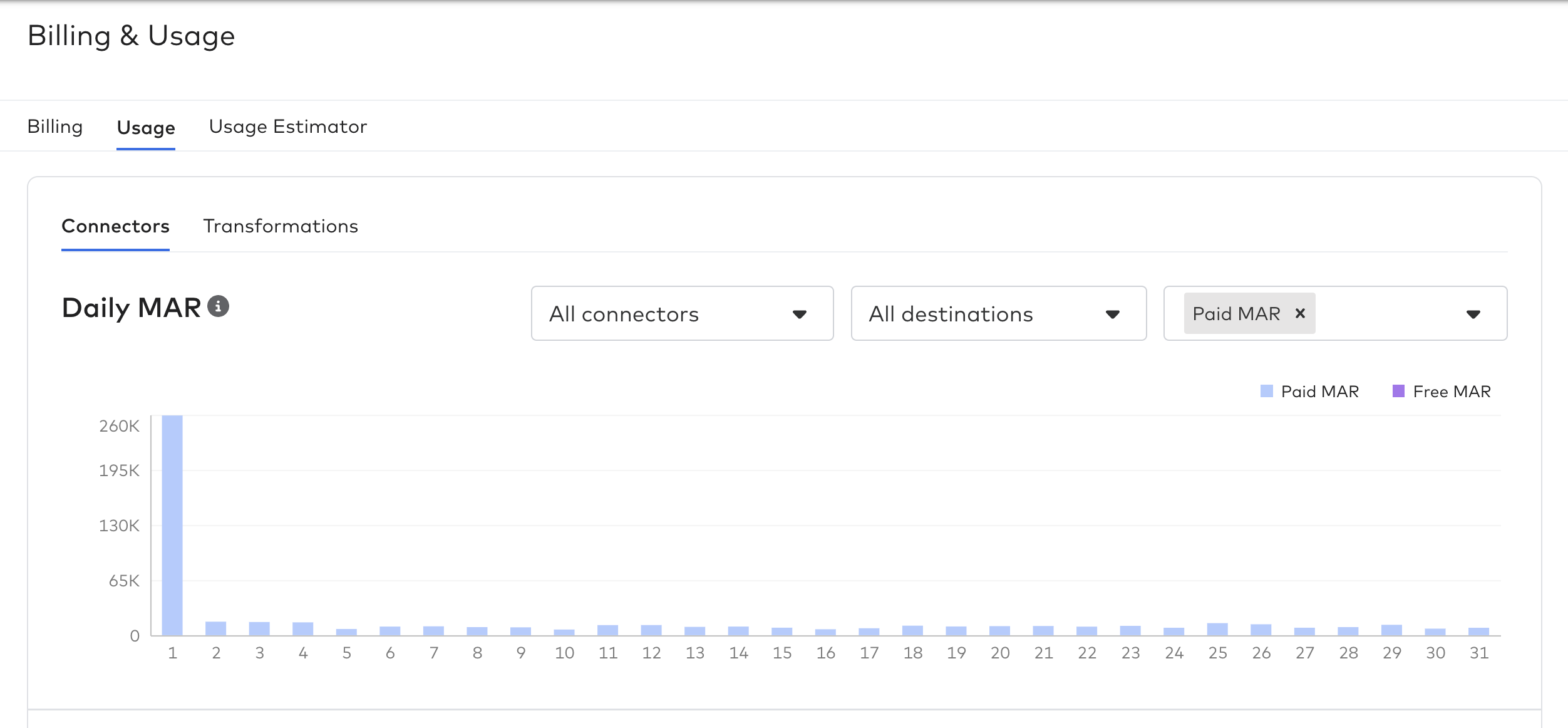Click the day 4 bar in chart
The height and width of the screenshot is (728, 1568).
pyautogui.click(x=302, y=629)
